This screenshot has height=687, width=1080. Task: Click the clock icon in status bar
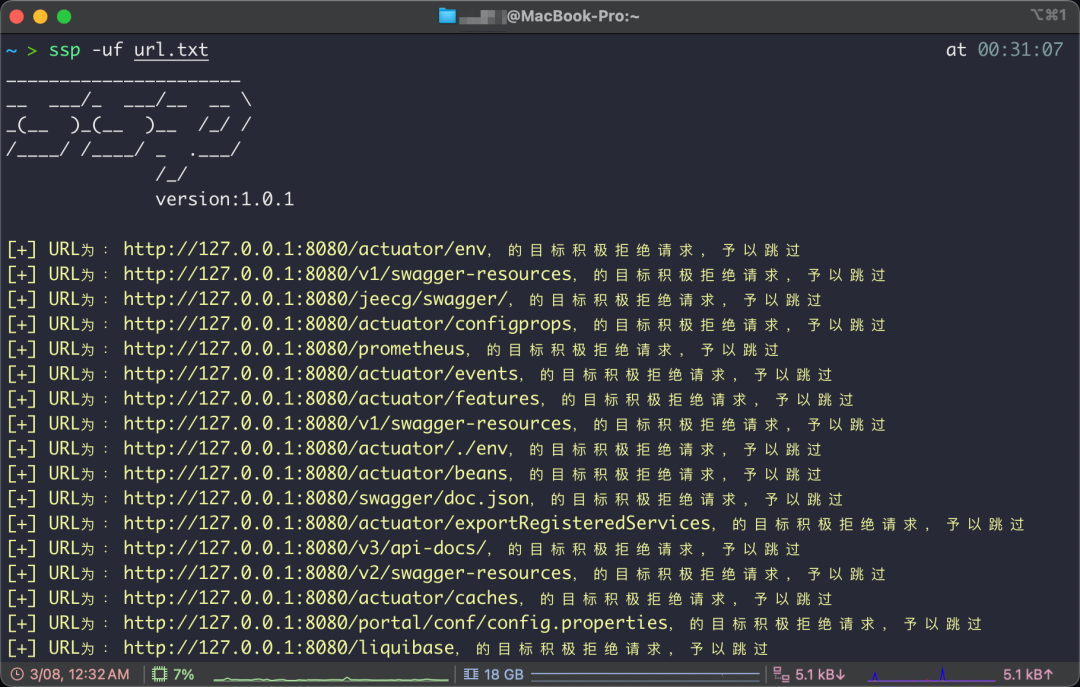click(17, 675)
